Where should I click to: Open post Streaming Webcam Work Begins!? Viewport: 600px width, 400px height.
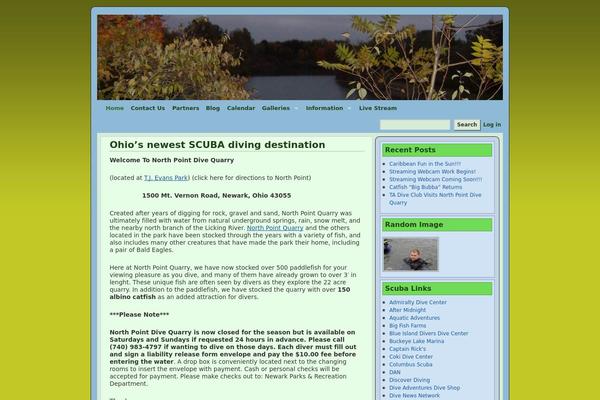point(432,171)
